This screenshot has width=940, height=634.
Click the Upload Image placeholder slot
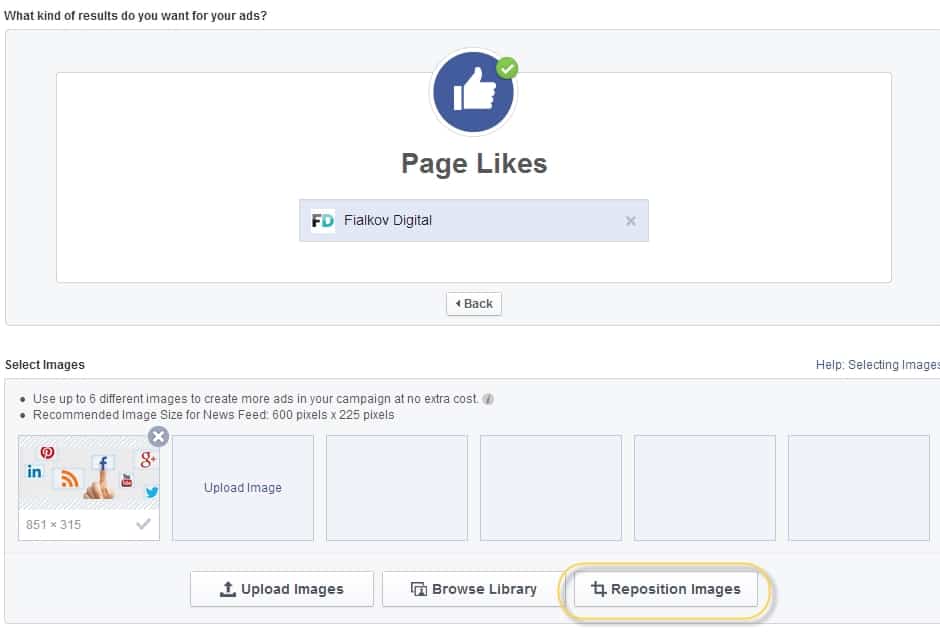click(243, 488)
